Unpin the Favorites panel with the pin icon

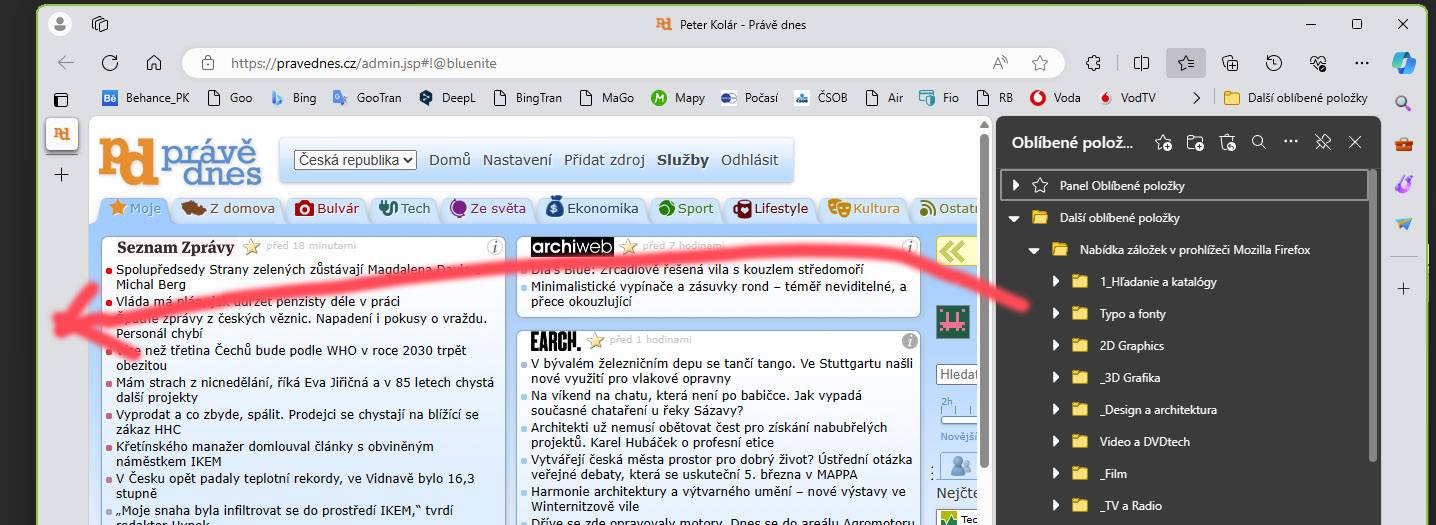1323,142
